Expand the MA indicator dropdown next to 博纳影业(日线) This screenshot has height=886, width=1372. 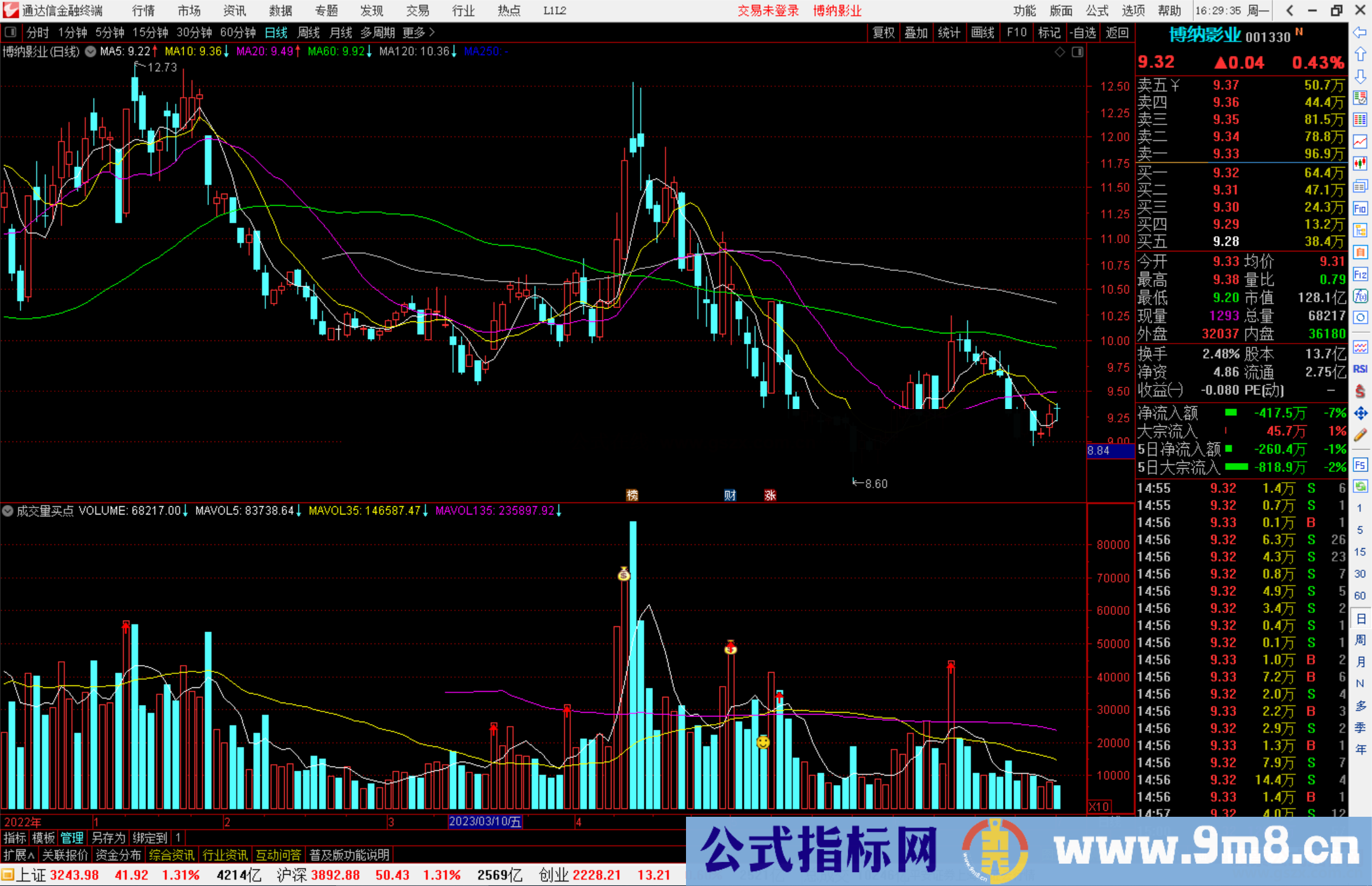(91, 51)
